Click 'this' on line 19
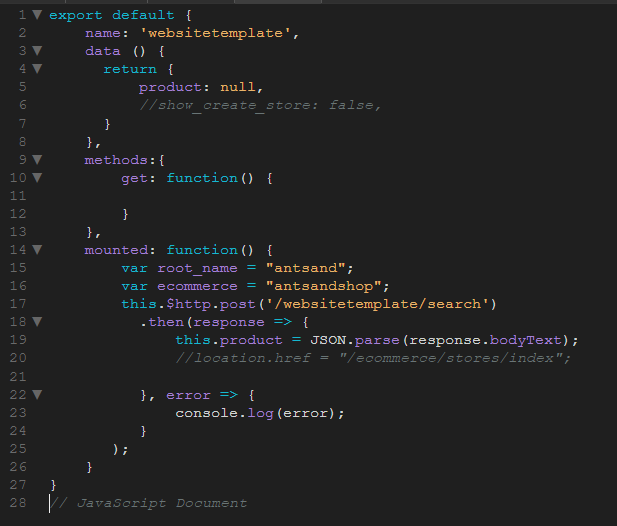Viewport: 617px width, 526px height. point(193,340)
